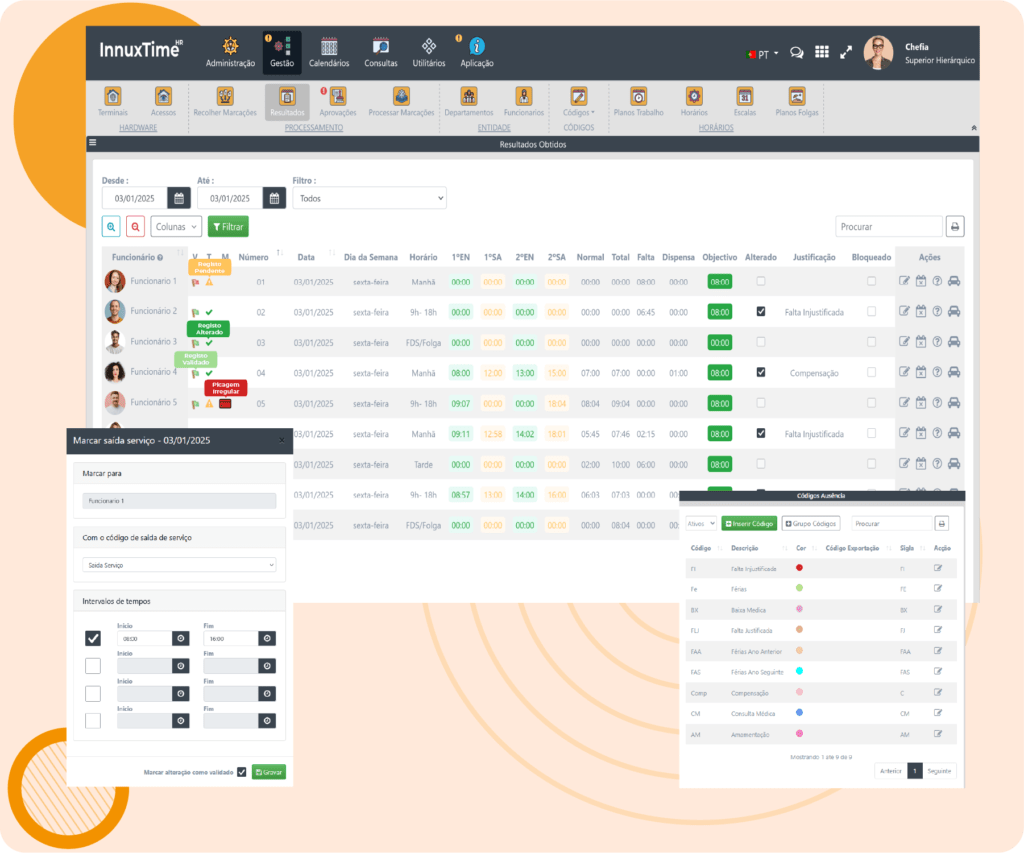Viewport: 1024px width, 853px height.
Task: Click the Processar Marcações icon
Action: point(401,101)
